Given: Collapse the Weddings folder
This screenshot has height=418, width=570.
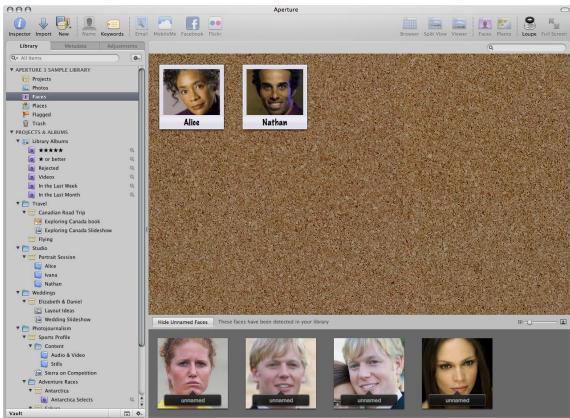Looking at the screenshot, I should (x=17, y=292).
